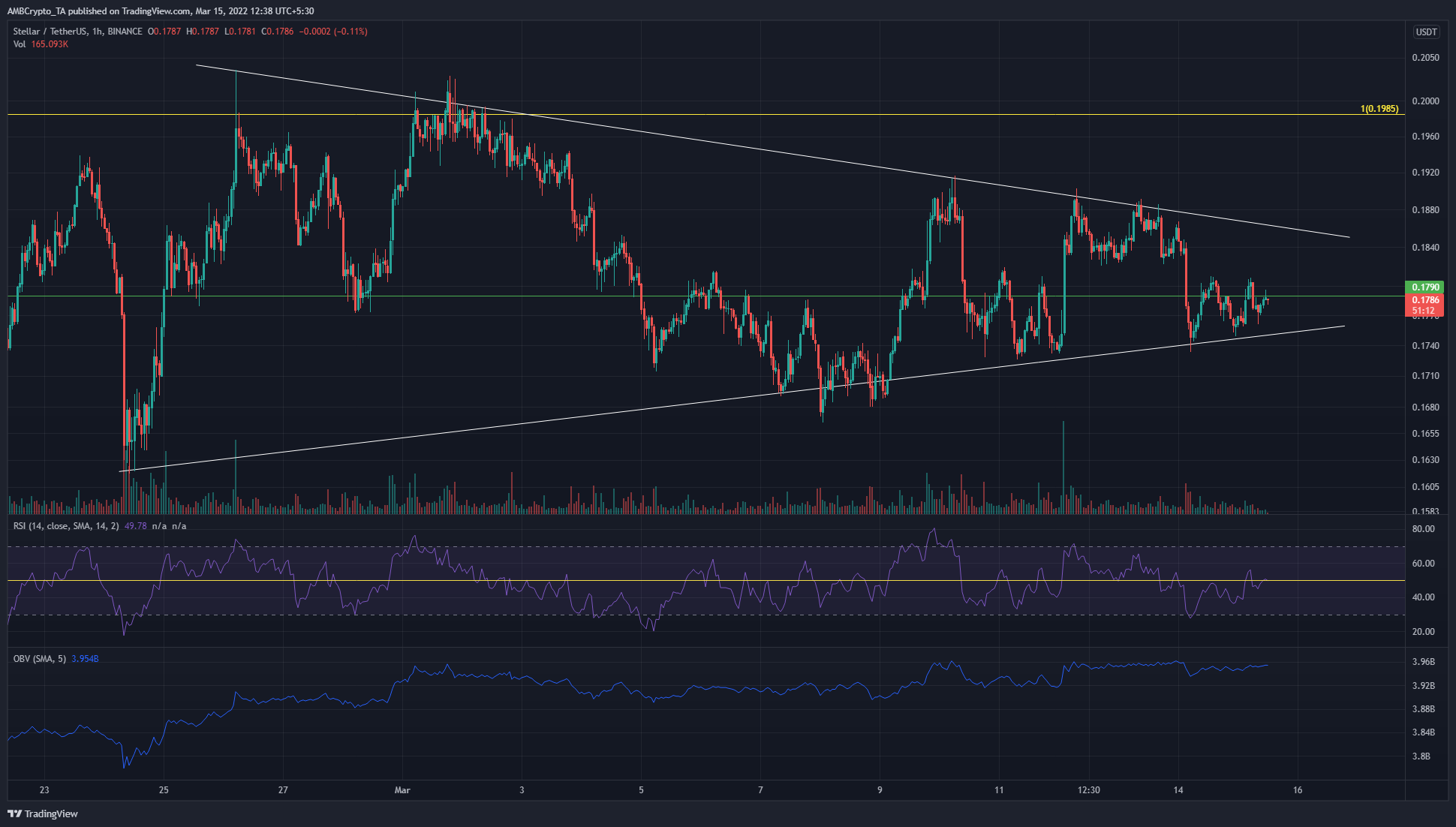Viewport: 1456px width, 827px height.
Task: Click the OBV 3.84B axis label
Action: (1423, 732)
